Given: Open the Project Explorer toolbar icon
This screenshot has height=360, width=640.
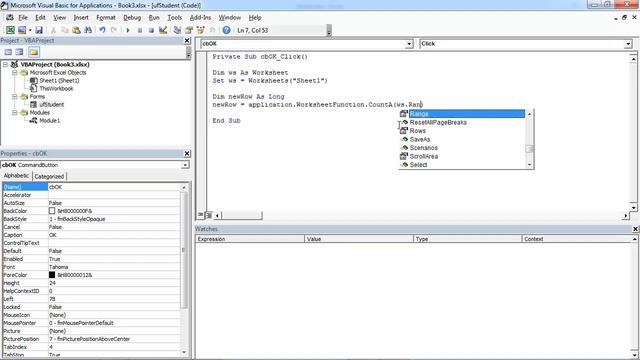Looking at the screenshot, I should click(177, 30).
